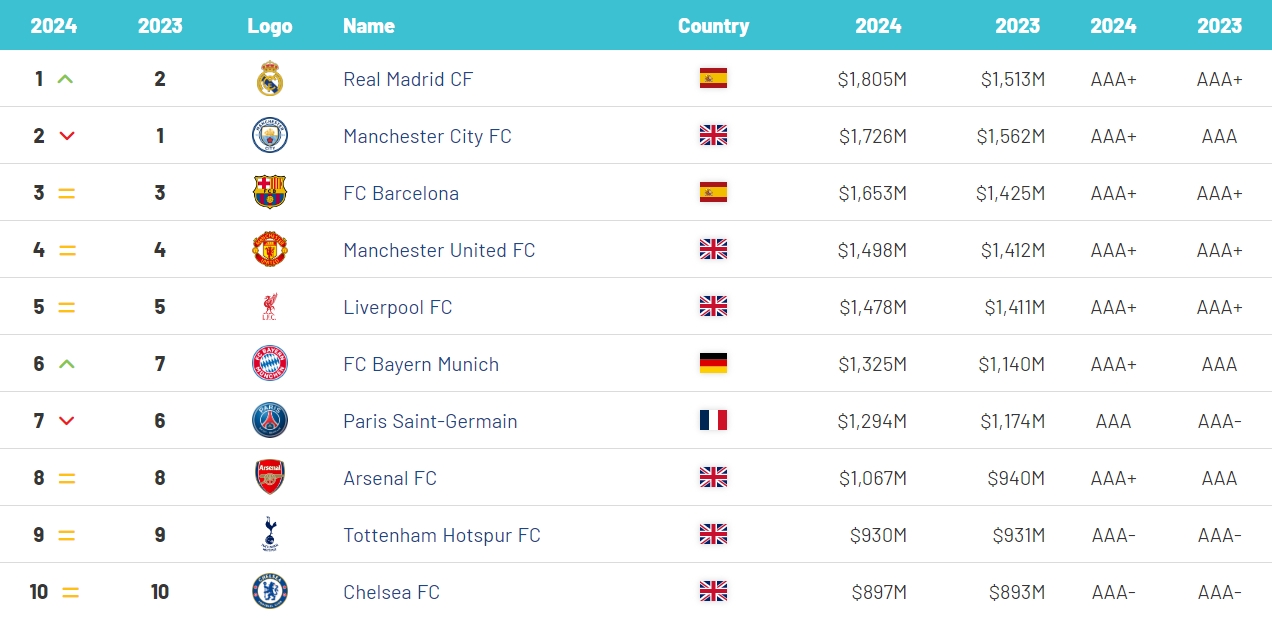The width and height of the screenshot is (1272, 620).
Task: Click the Paris Saint-Germain badge
Action: coord(270,421)
